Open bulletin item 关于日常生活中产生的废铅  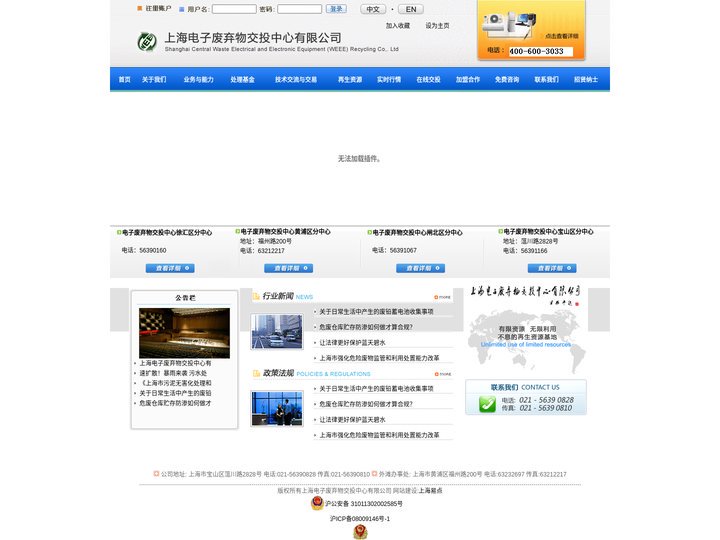(175, 393)
